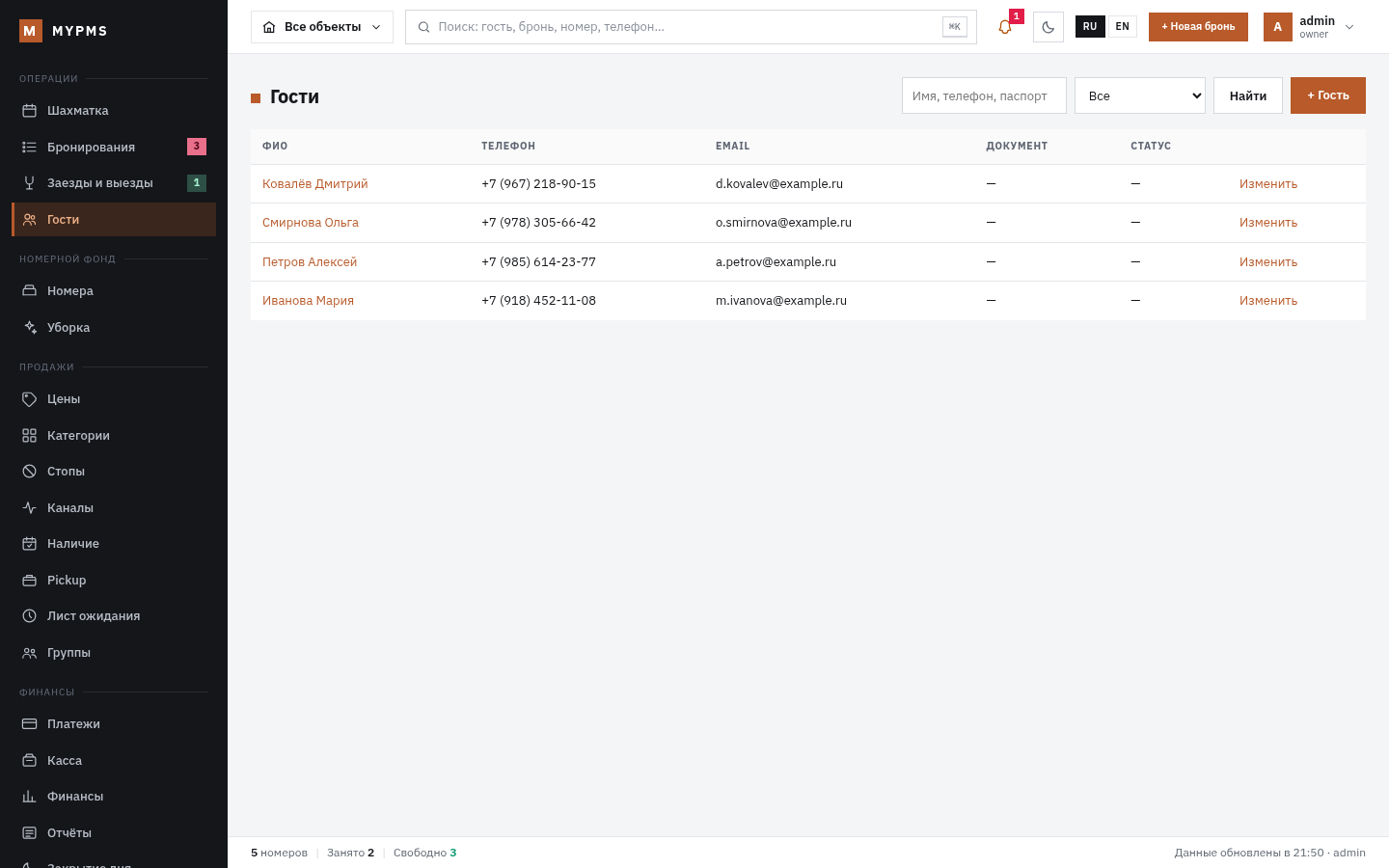Click the Платежи card icon
The height and width of the screenshot is (868, 1389).
click(x=30, y=724)
